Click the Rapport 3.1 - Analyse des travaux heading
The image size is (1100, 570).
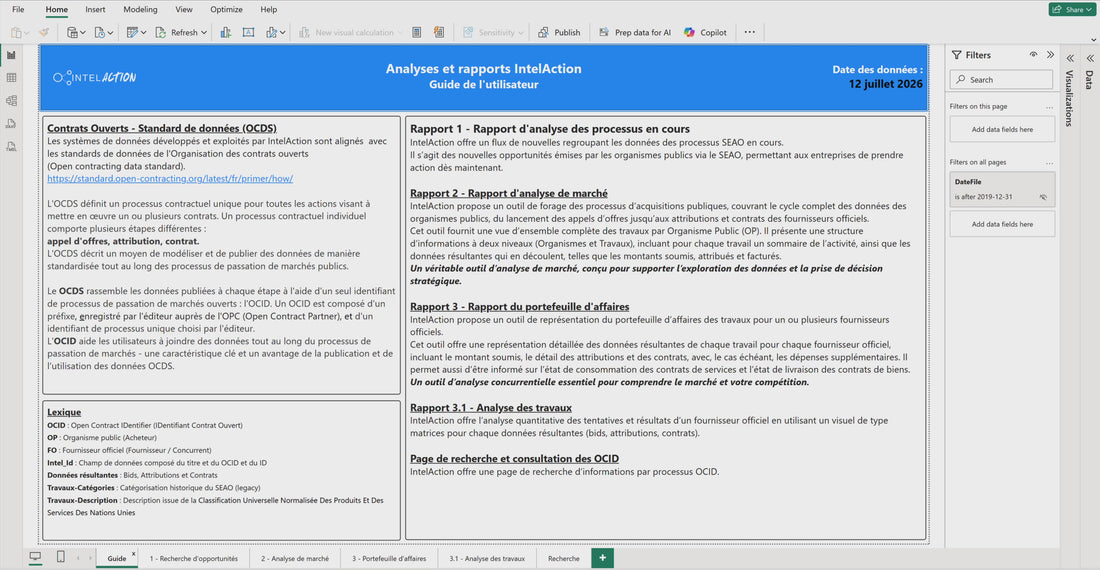click(490, 407)
